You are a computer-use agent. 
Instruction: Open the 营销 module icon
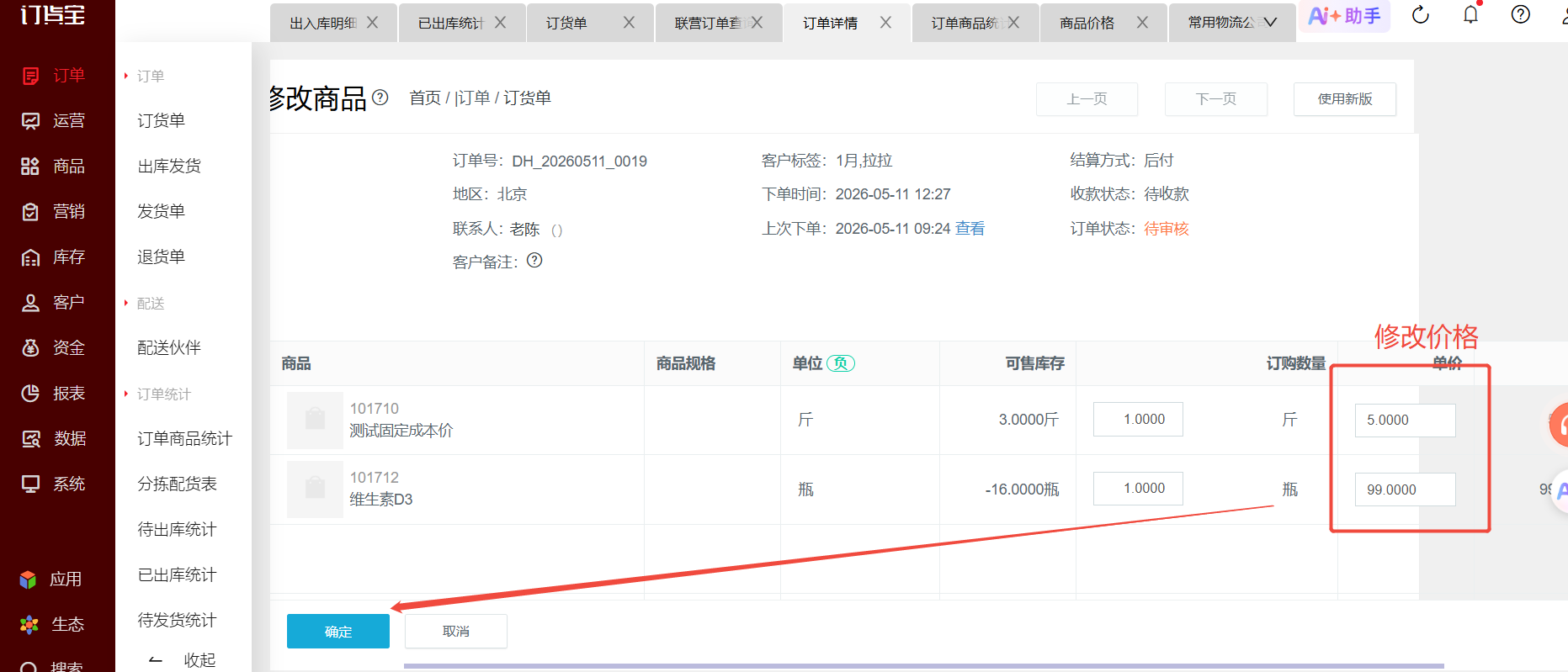pyautogui.click(x=30, y=212)
